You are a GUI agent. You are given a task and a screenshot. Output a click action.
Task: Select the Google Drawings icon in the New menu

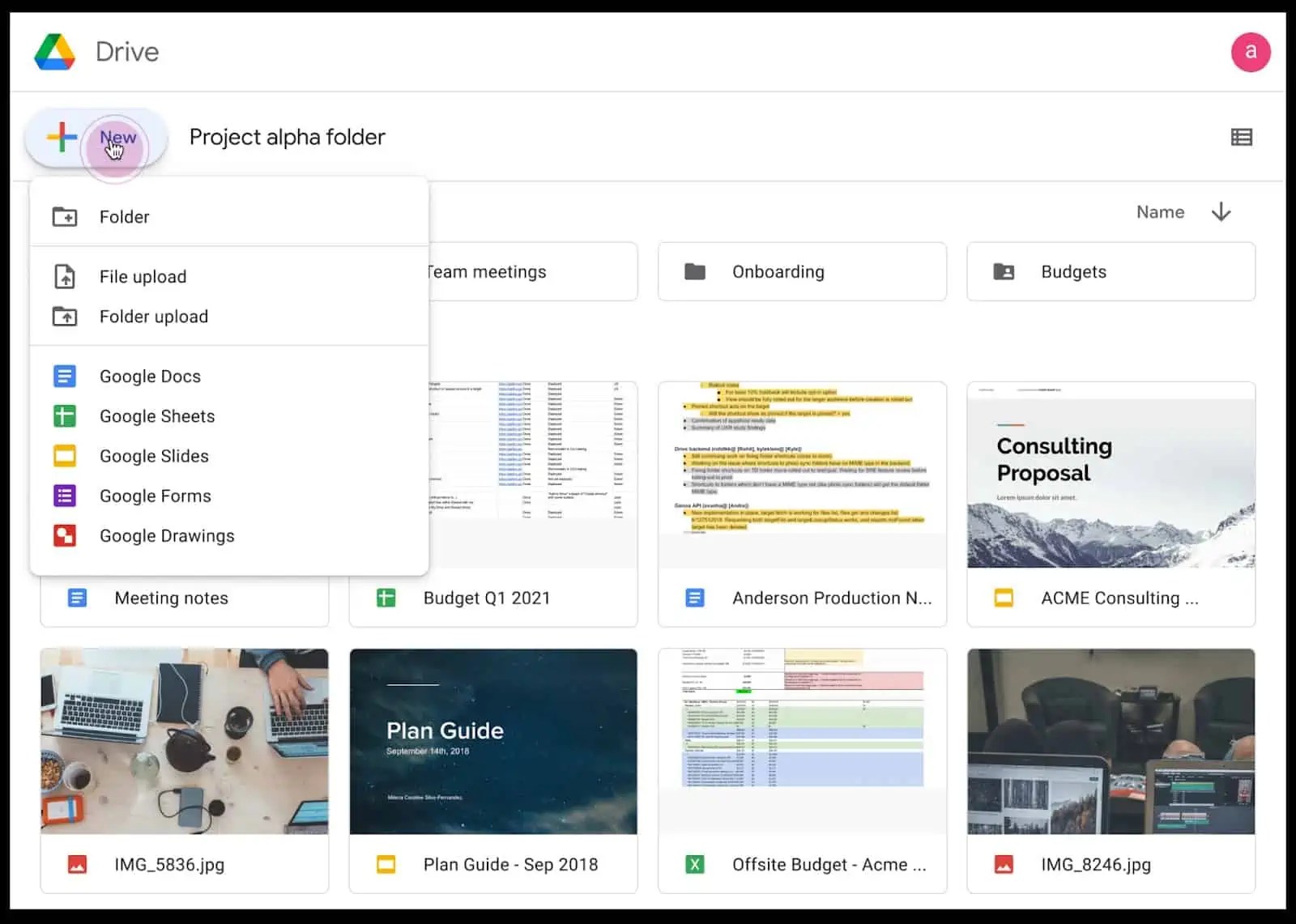66,535
